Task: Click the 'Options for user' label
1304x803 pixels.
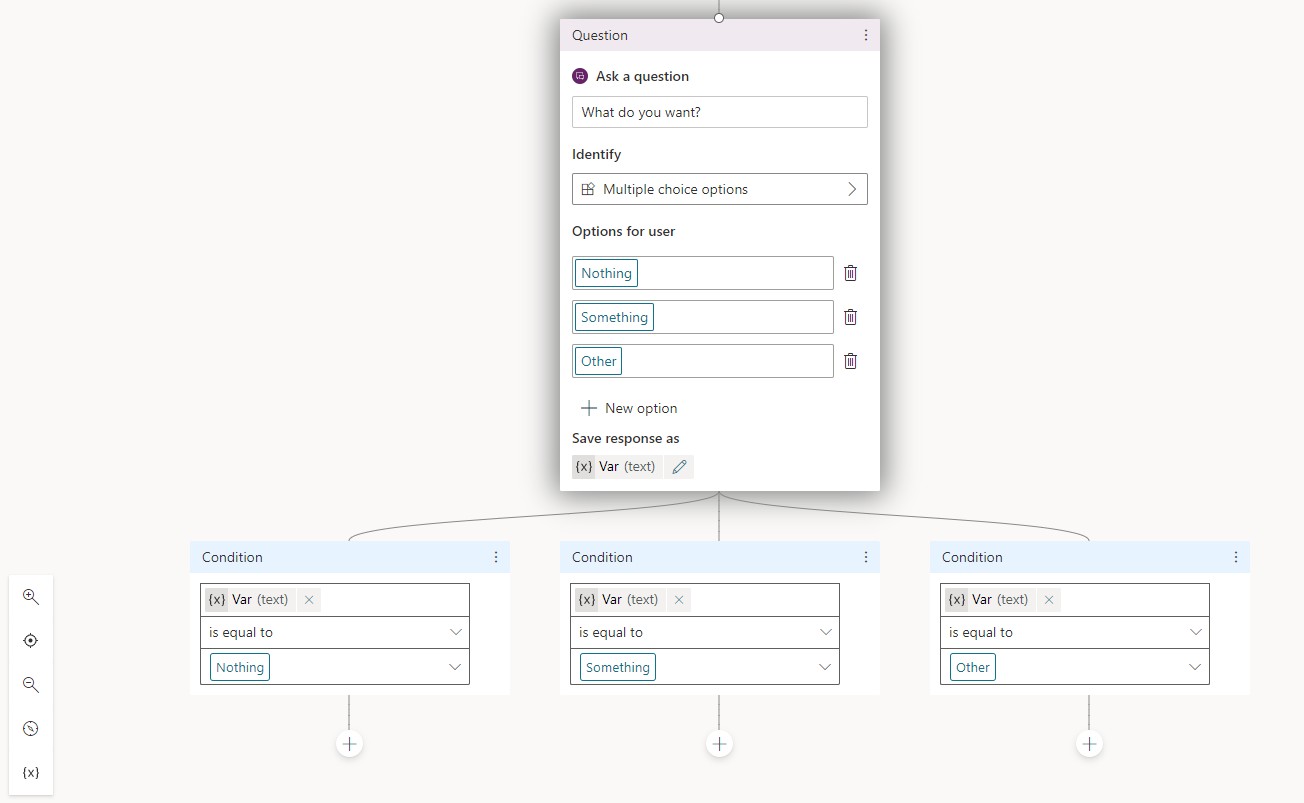Action: pos(624,231)
